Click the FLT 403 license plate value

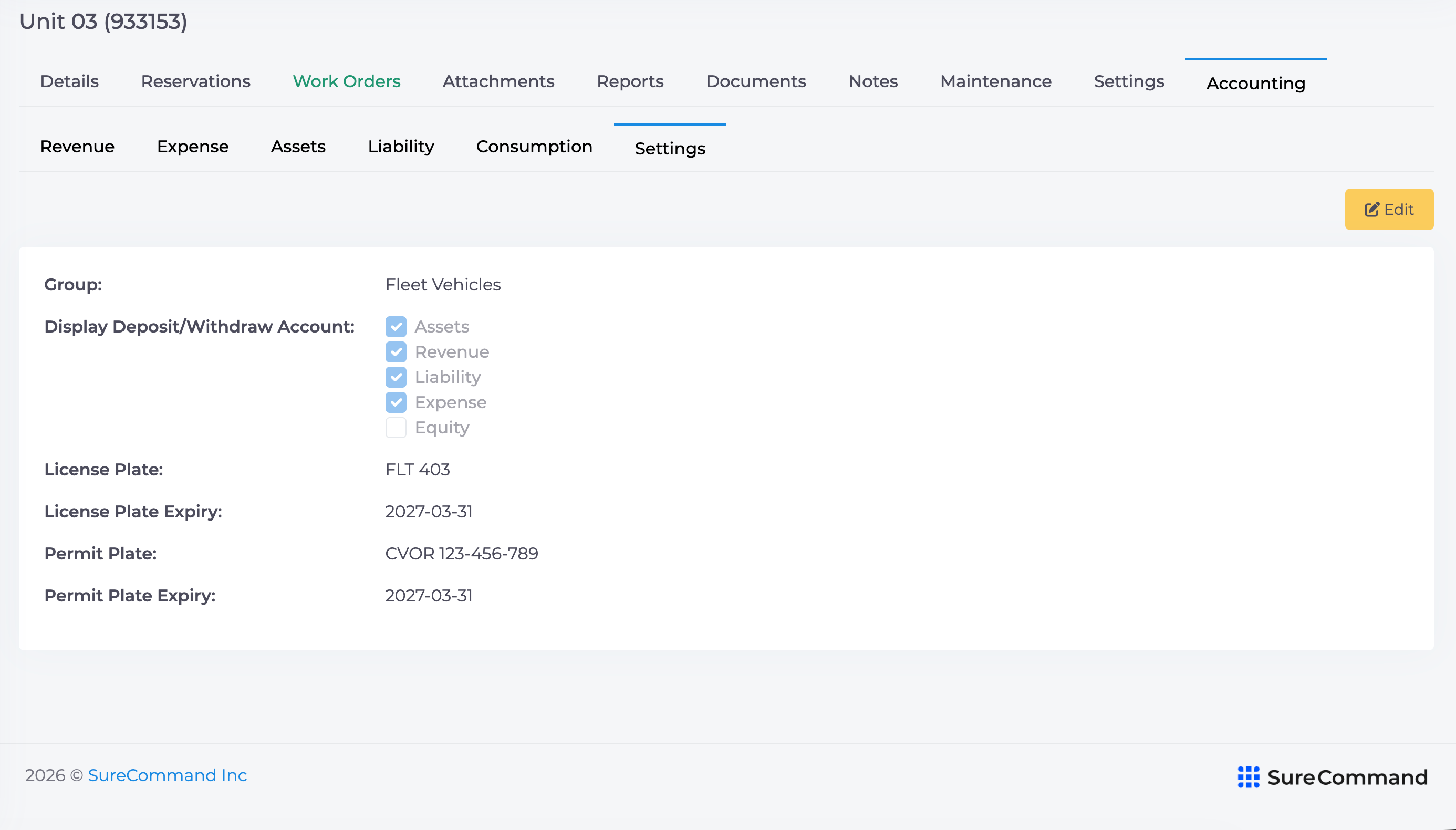pos(417,469)
